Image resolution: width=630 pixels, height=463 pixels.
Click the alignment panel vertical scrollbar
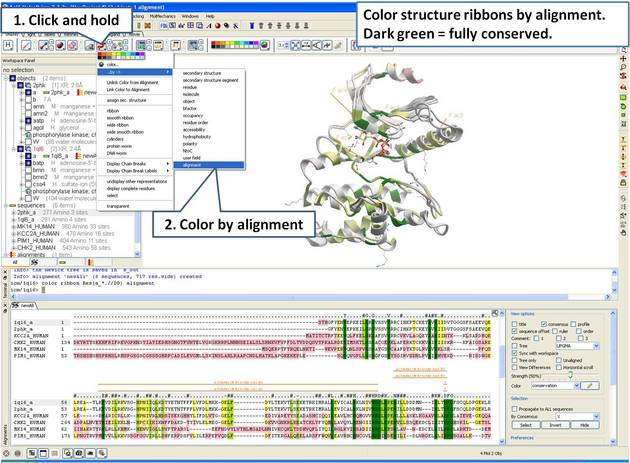pyautogui.click(x=501, y=379)
